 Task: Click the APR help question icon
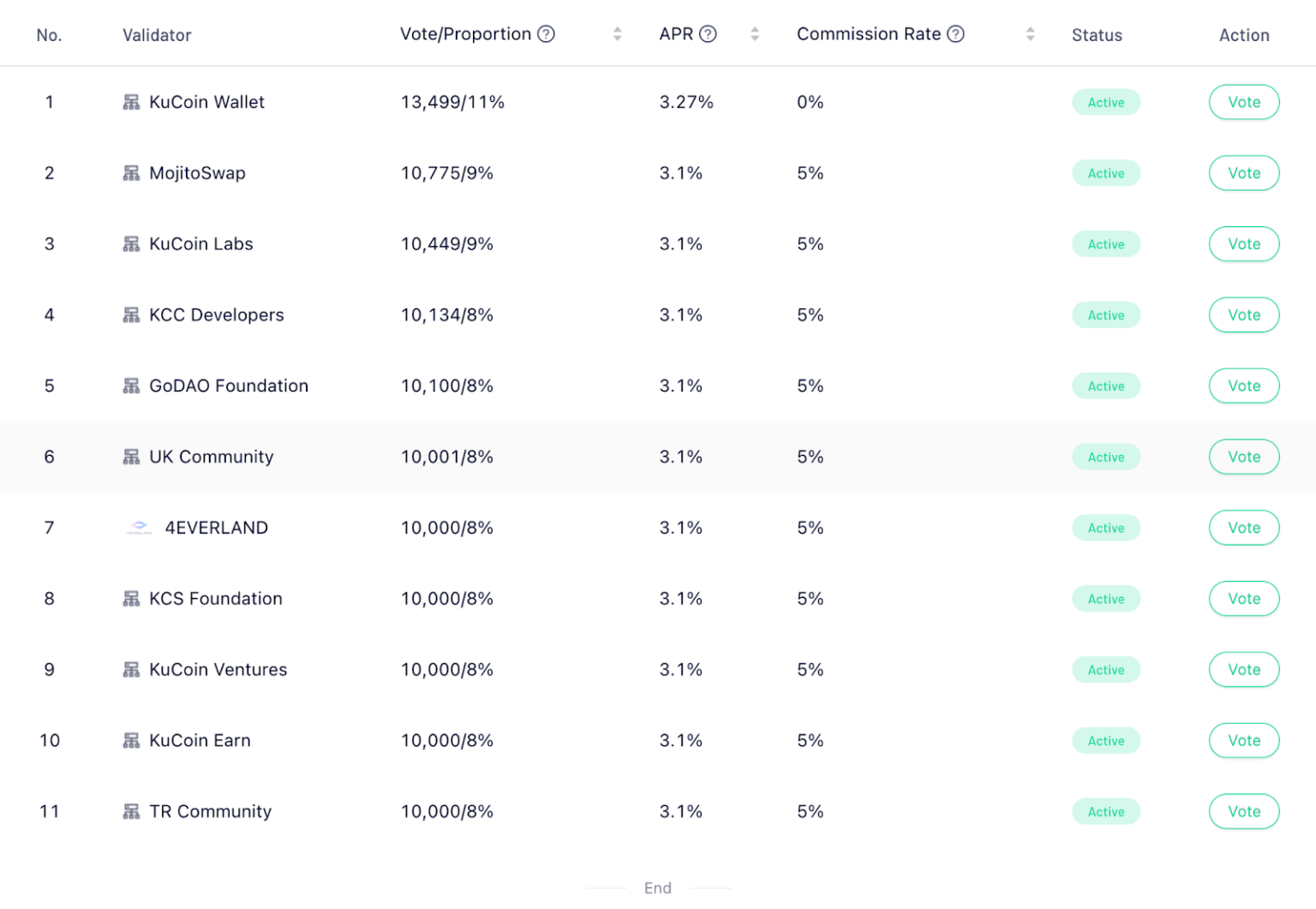click(x=708, y=34)
